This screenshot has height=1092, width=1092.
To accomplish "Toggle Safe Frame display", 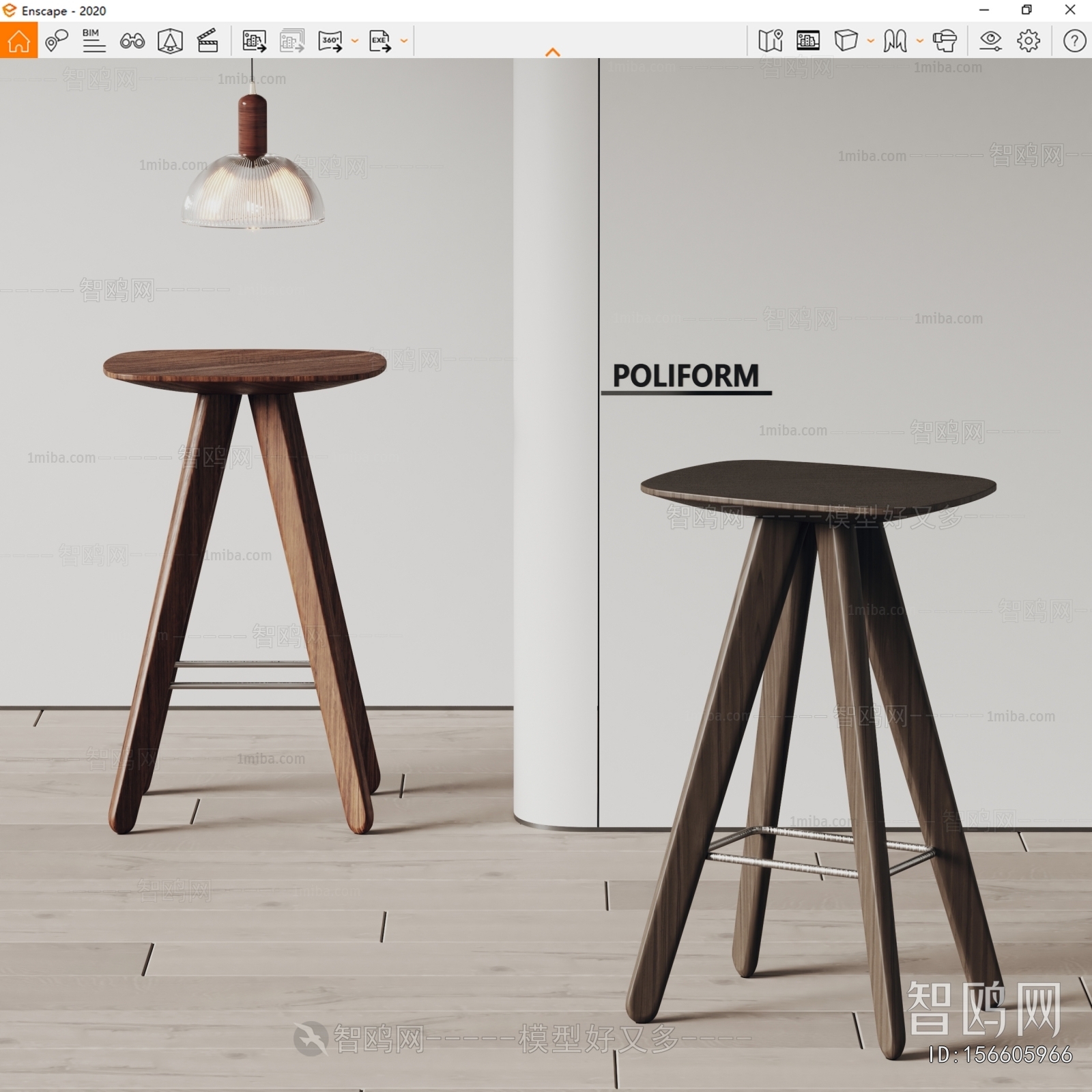I will [x=170, y=41].
